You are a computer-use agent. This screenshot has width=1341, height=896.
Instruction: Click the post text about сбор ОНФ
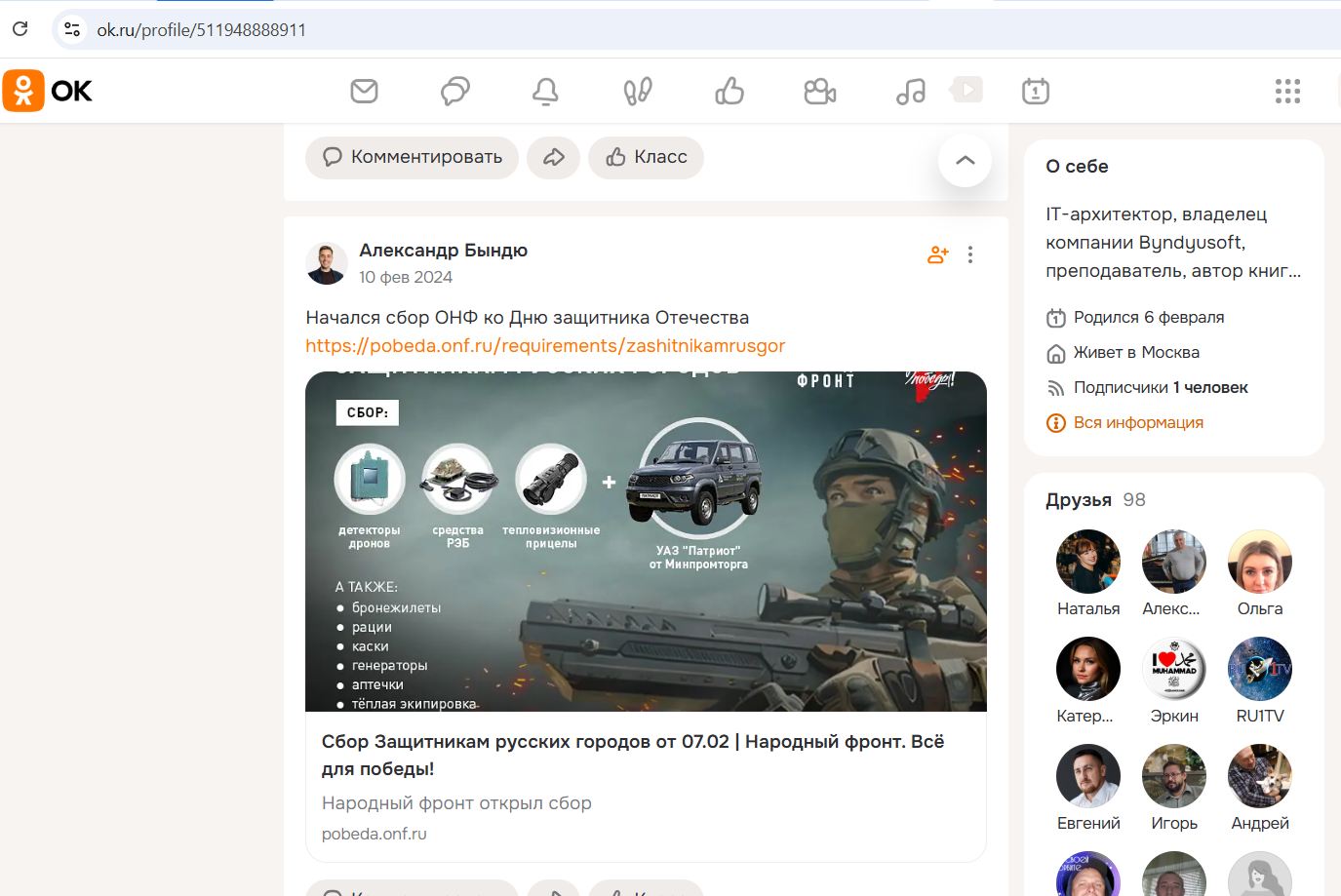pyautogui.click(x=528, y=317)
